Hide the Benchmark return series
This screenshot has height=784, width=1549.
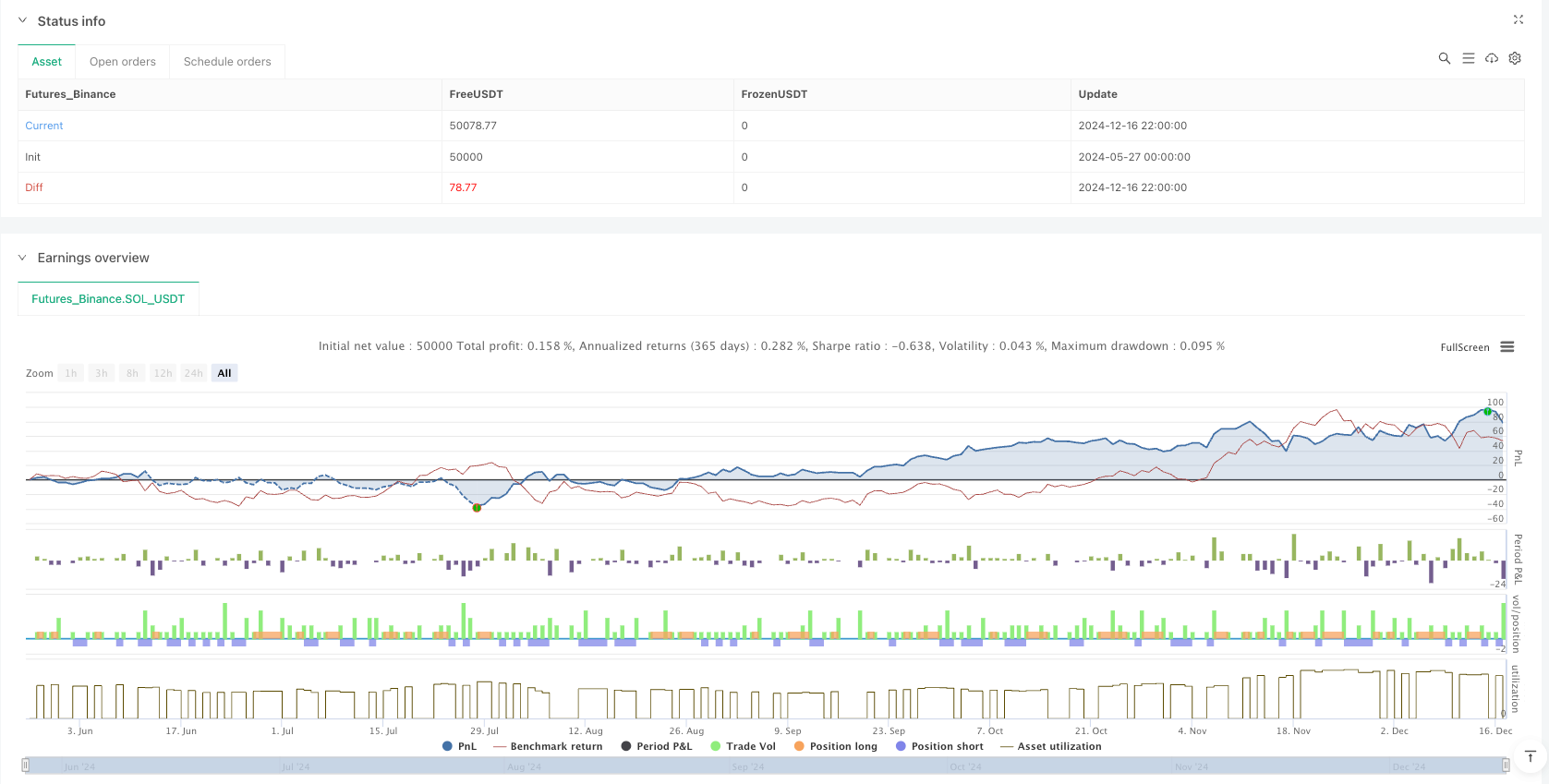548,746
